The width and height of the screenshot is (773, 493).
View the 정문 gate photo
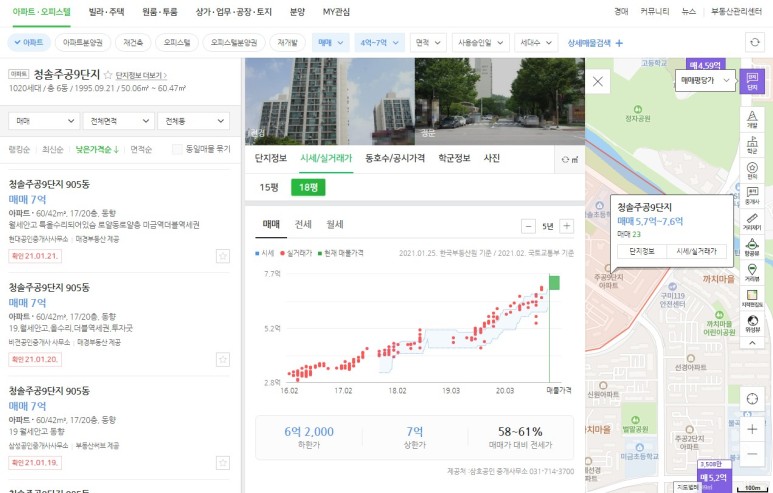pyautogui.click(x=500, y=102)
